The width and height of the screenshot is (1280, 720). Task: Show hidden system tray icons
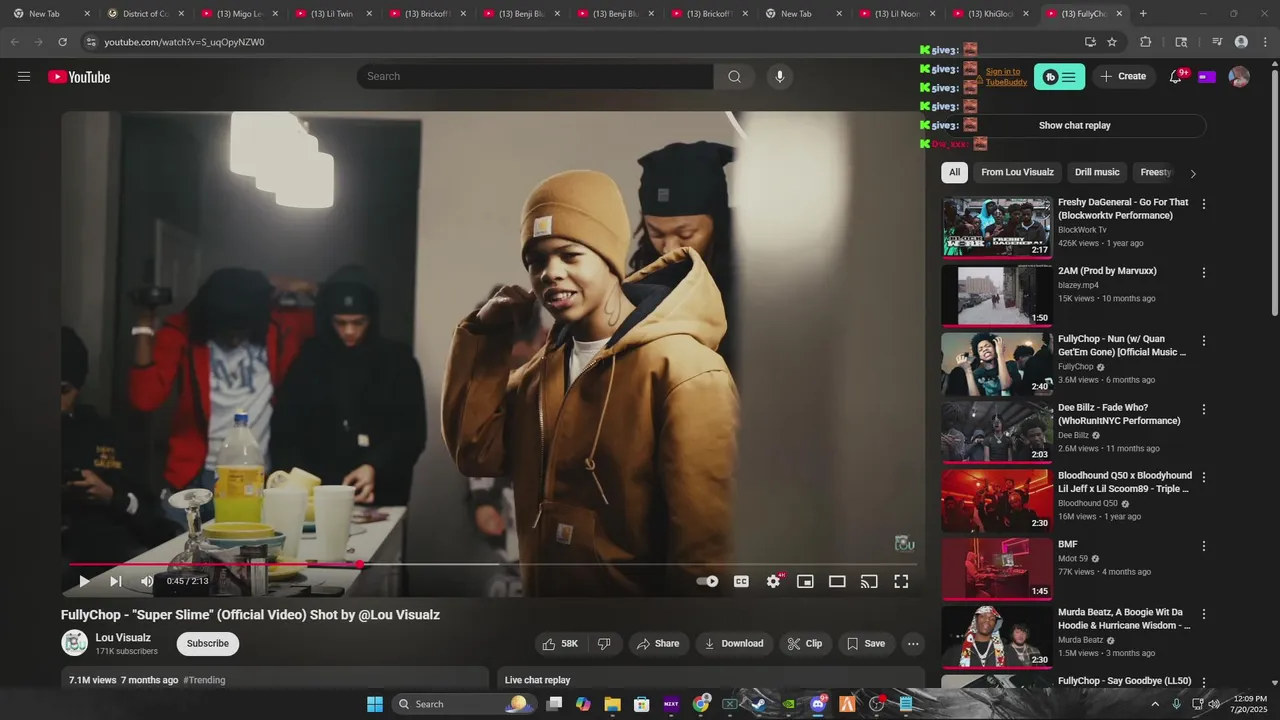click(1155, 704)
